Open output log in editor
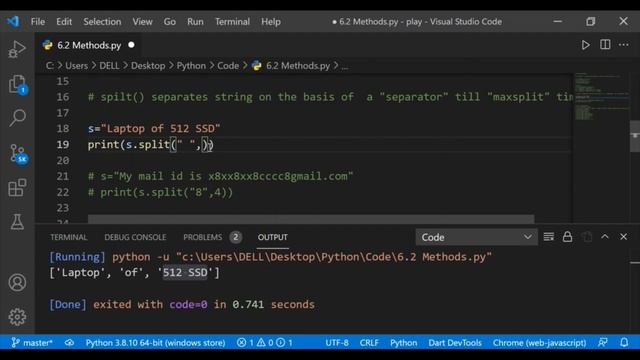Image resolution: width=640 pixels, height=360 pixels. point(587,237)
